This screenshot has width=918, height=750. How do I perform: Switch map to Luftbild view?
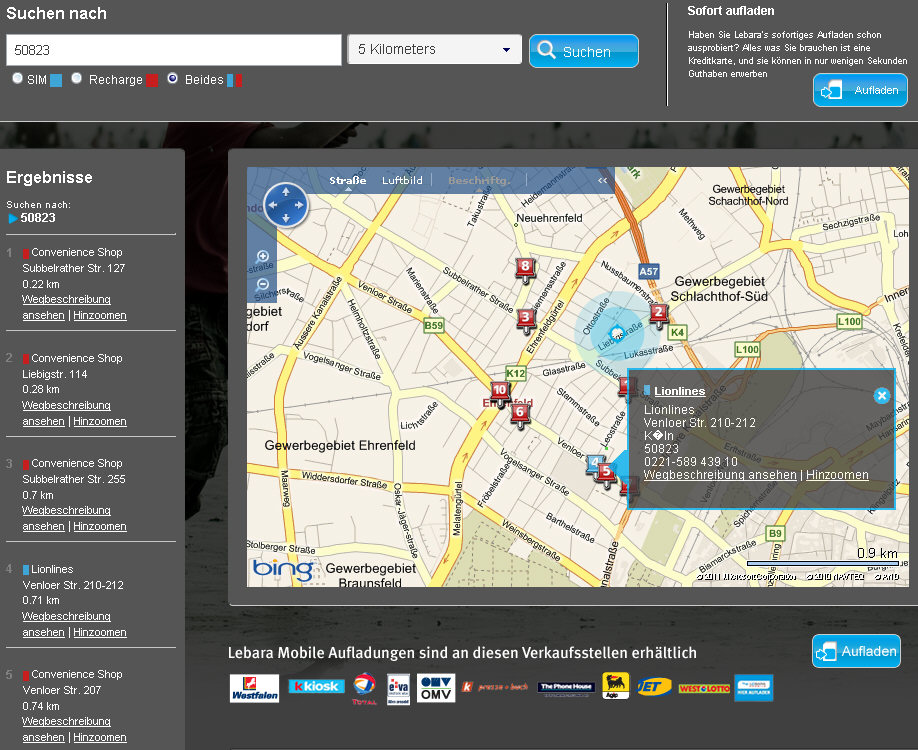402,180
